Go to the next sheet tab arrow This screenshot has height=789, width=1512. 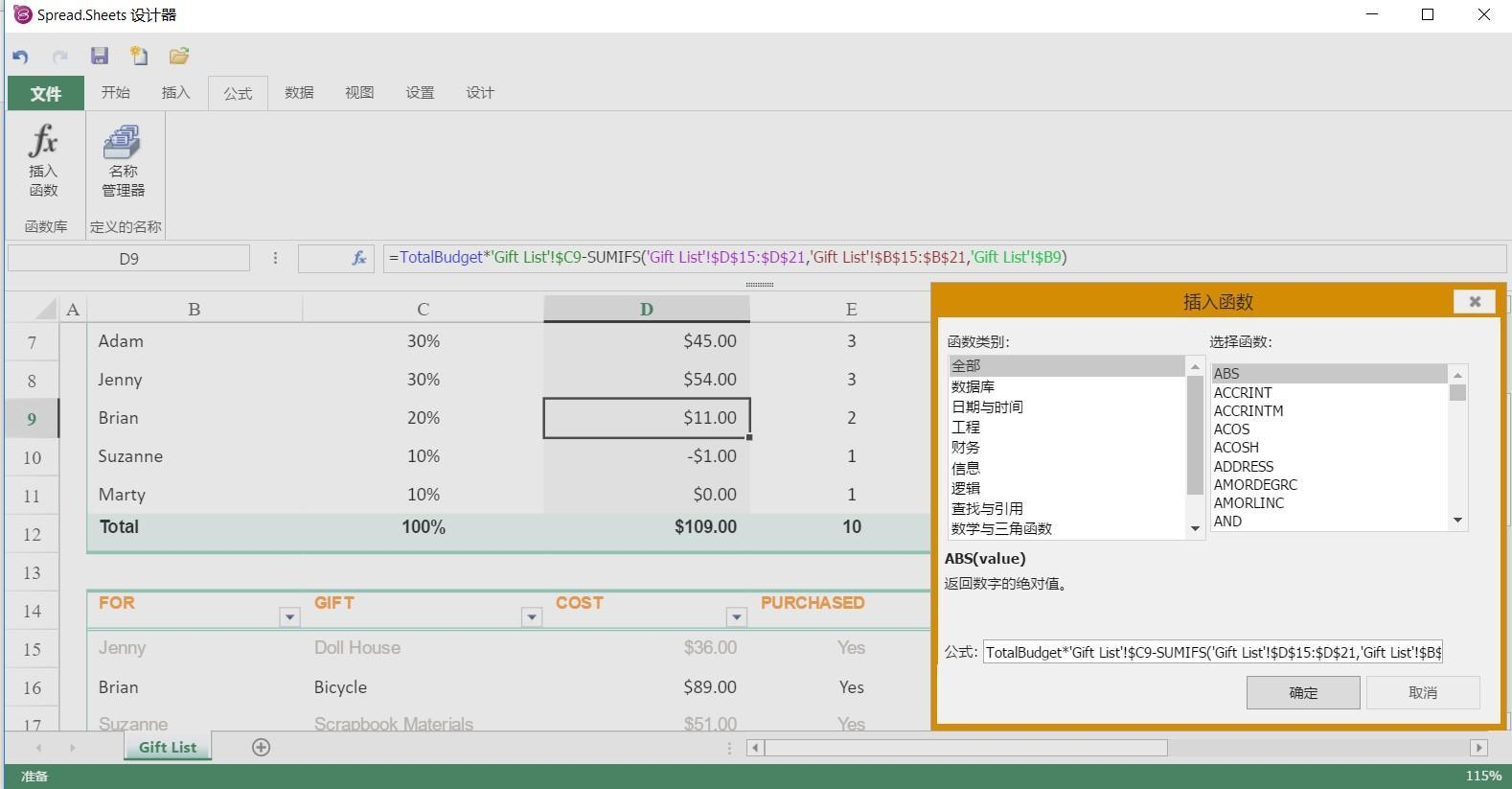(x=72, y=748)
